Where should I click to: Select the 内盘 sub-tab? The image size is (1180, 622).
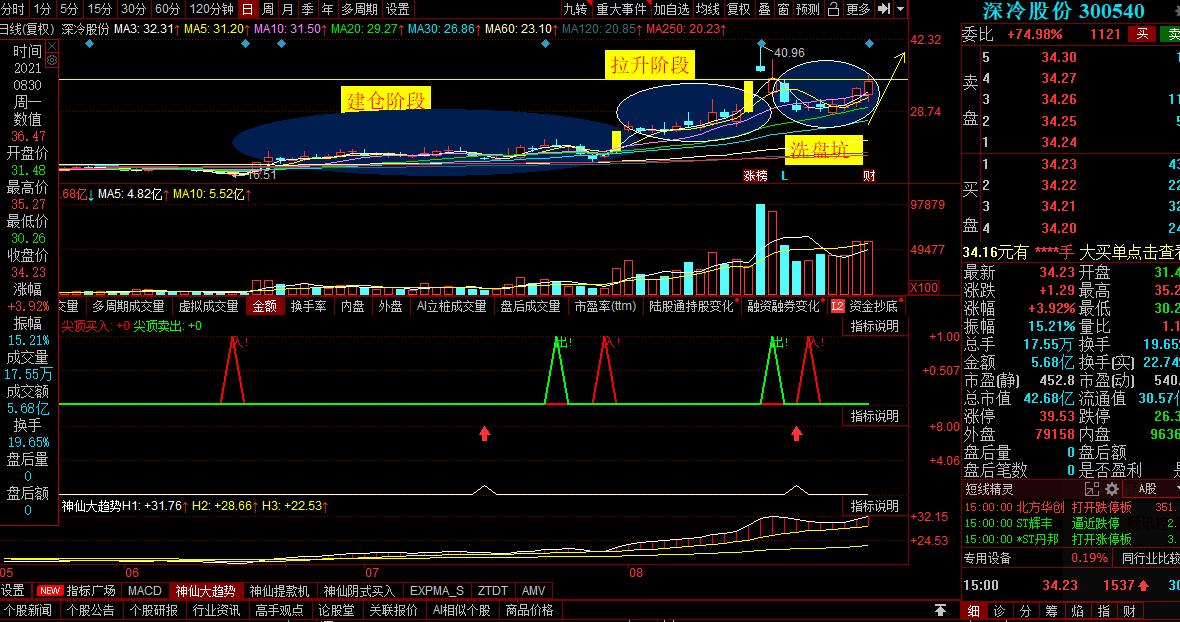tap(352, 306)
